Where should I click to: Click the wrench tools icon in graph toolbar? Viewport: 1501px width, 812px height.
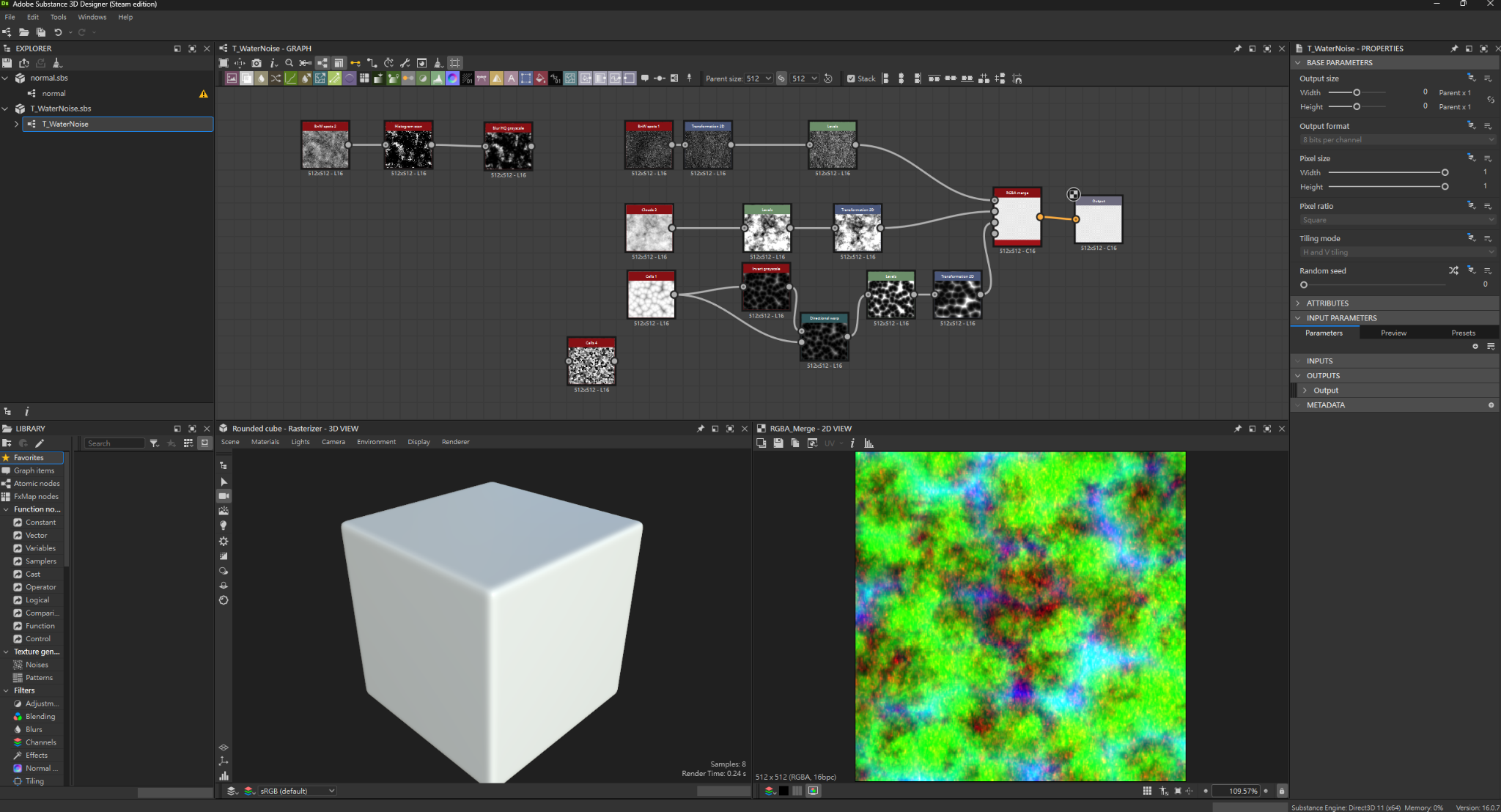tap(405, 63)
